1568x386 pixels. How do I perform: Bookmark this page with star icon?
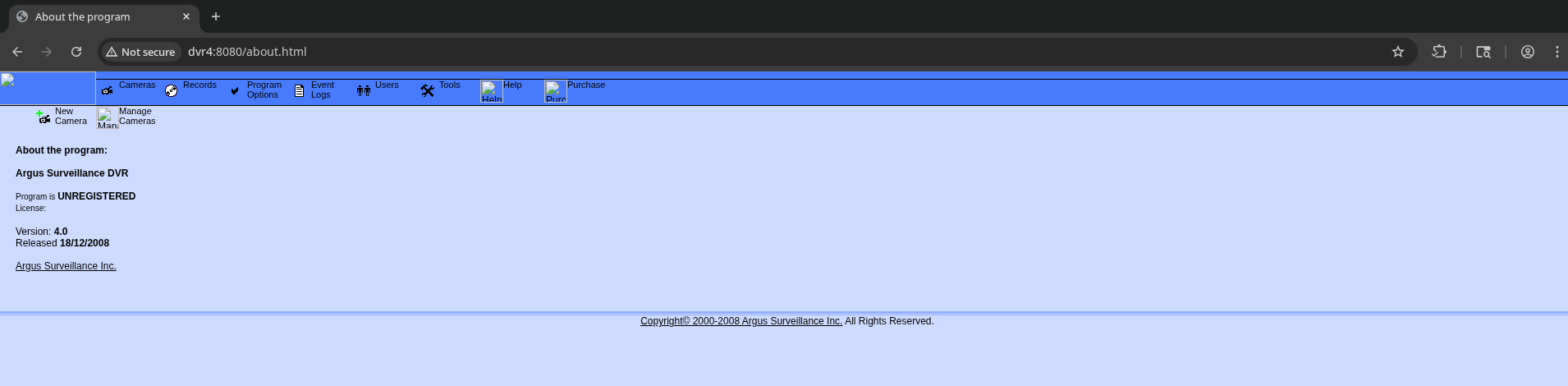pos(1398,52)
